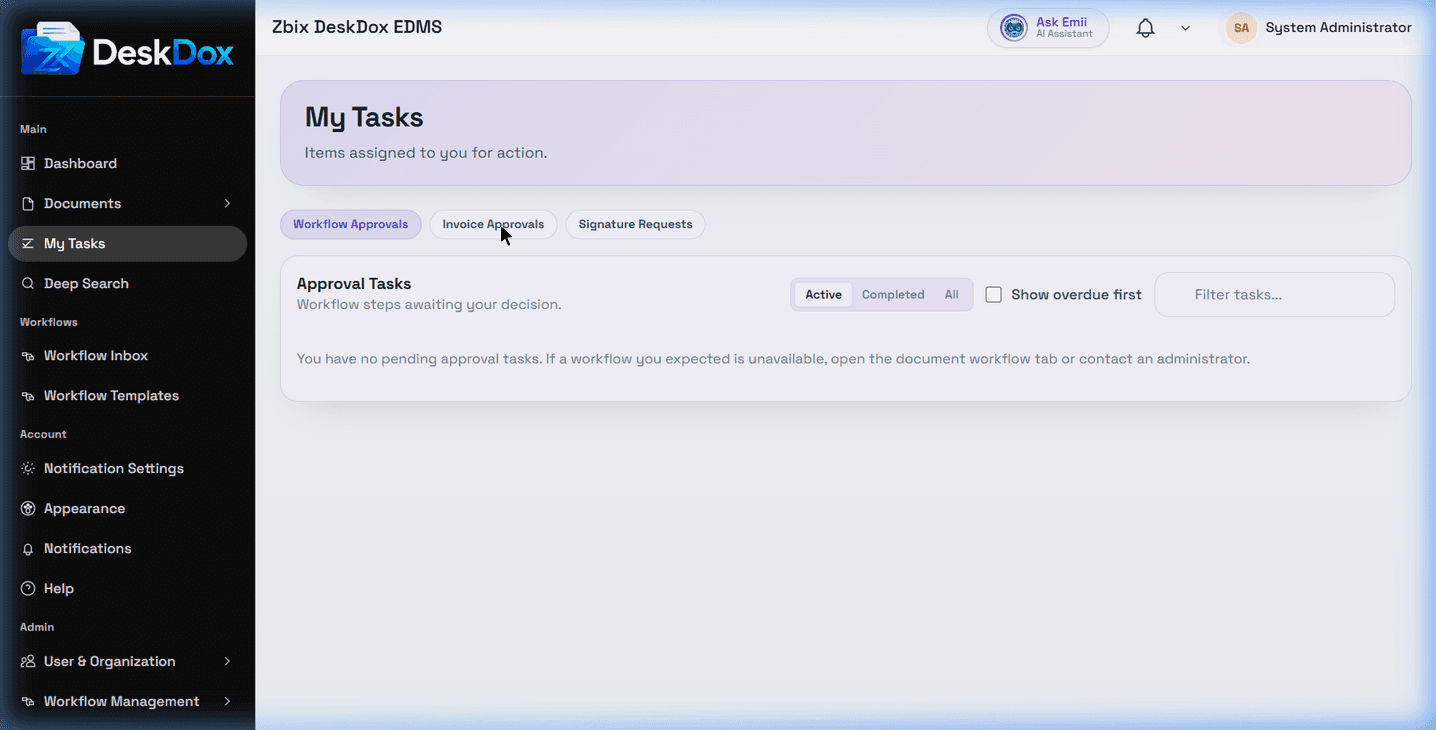Open the System Administrator account menu

(1319, 28)
